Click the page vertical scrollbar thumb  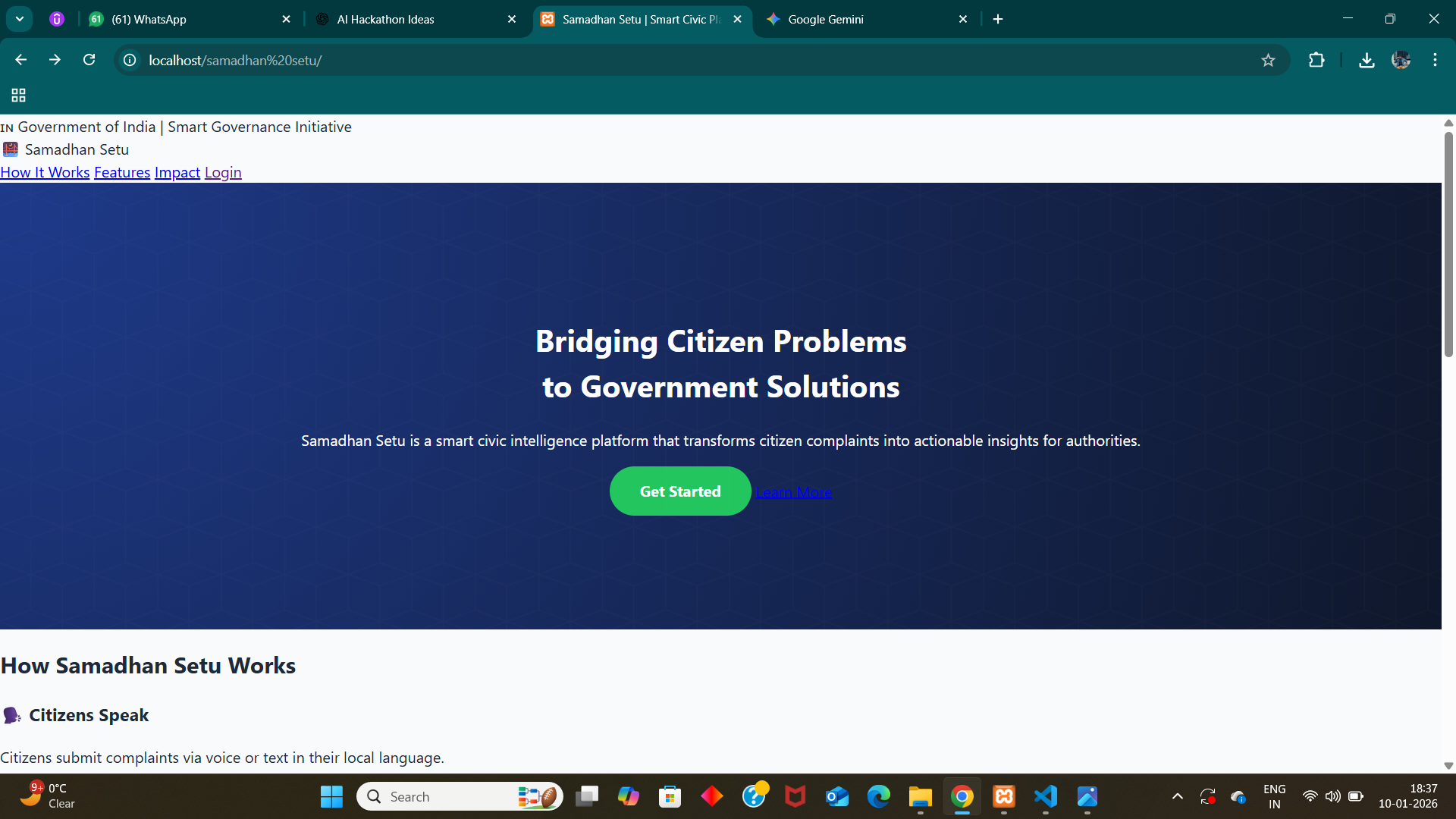point(1448,243)
